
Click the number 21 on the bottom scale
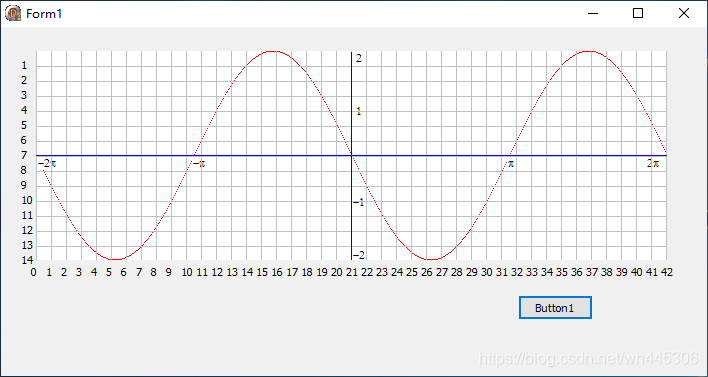click(352, 272)
